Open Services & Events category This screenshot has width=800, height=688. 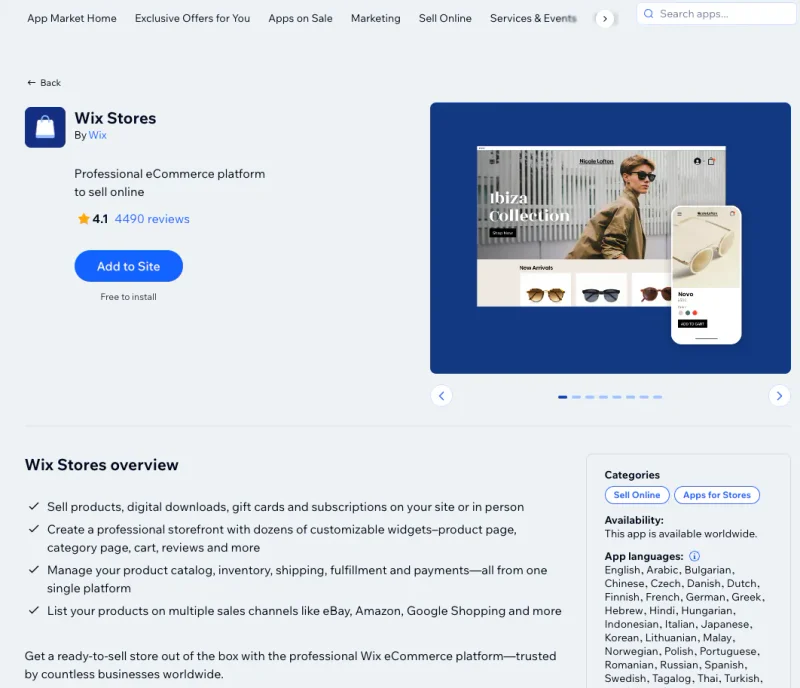[x=533, y=18]
